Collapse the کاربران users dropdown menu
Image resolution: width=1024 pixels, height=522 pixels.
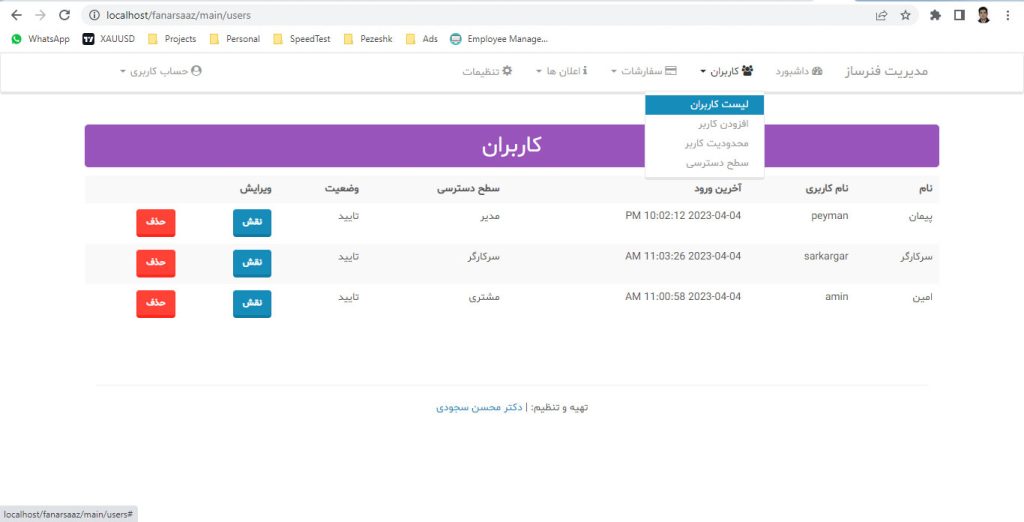click(726, 71)
